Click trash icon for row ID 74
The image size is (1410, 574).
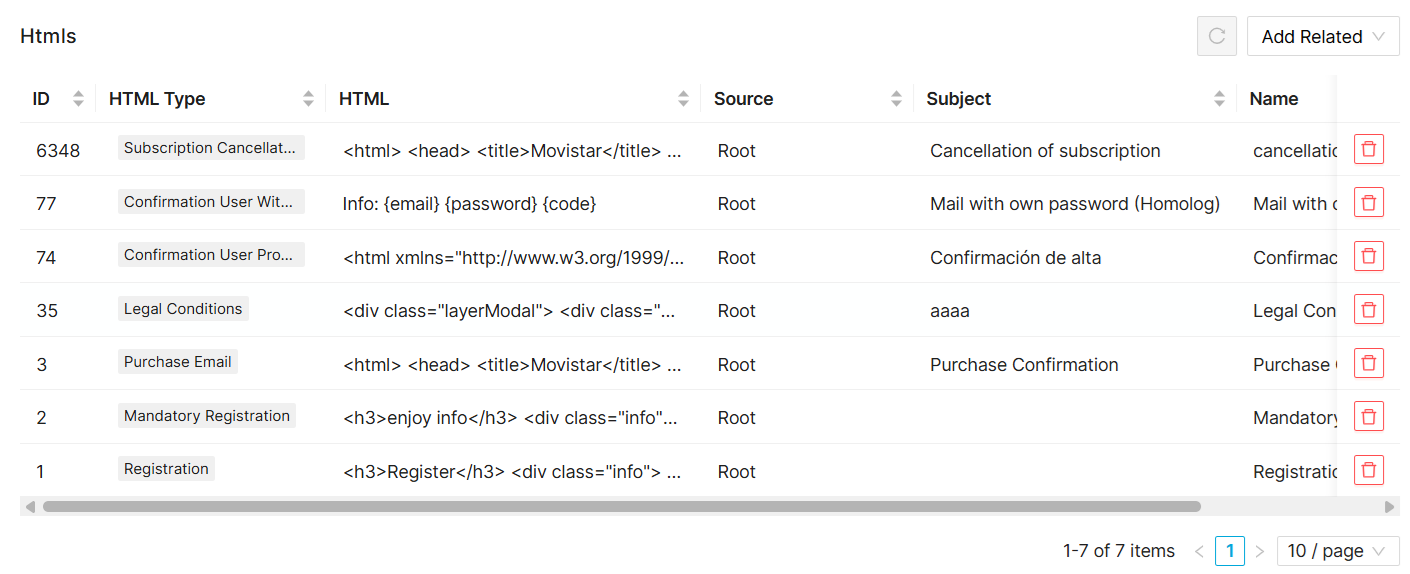point(1368,257)
